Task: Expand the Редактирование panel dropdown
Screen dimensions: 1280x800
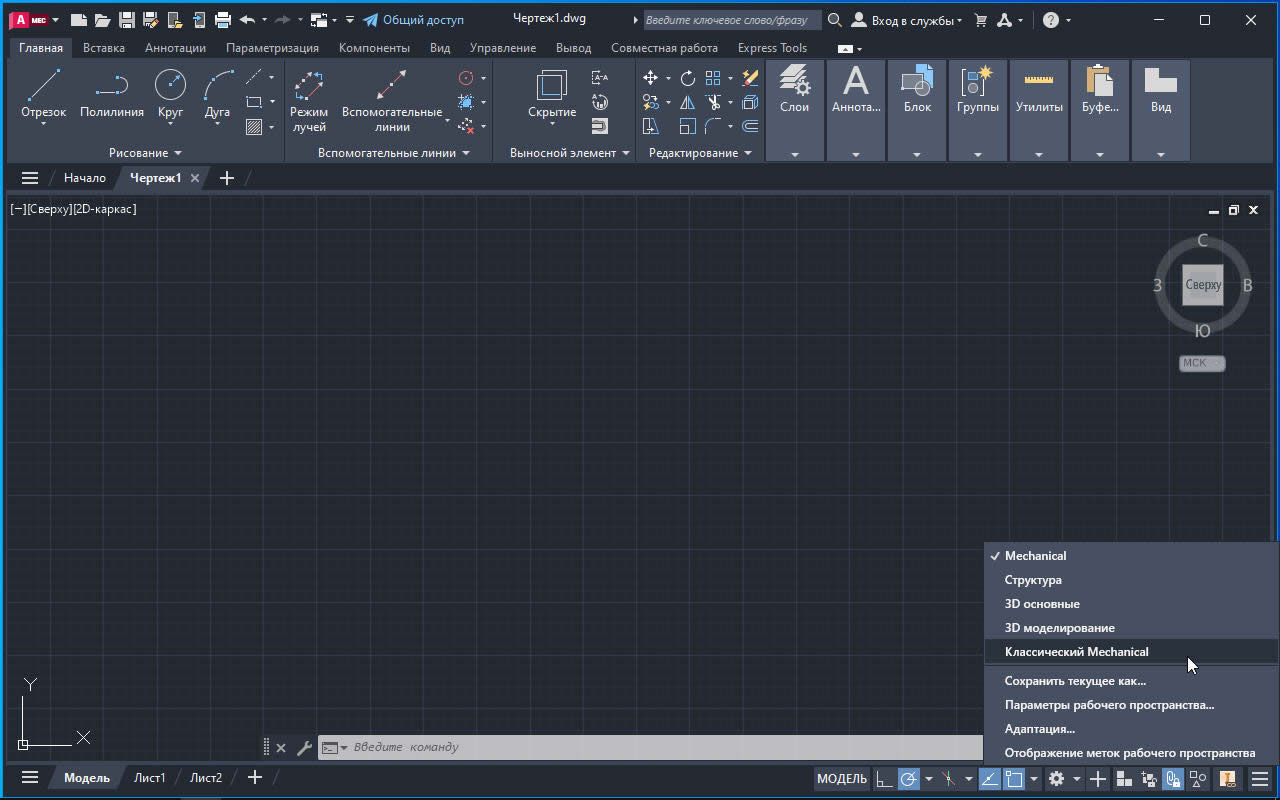Action: click(x=748, y=153)
